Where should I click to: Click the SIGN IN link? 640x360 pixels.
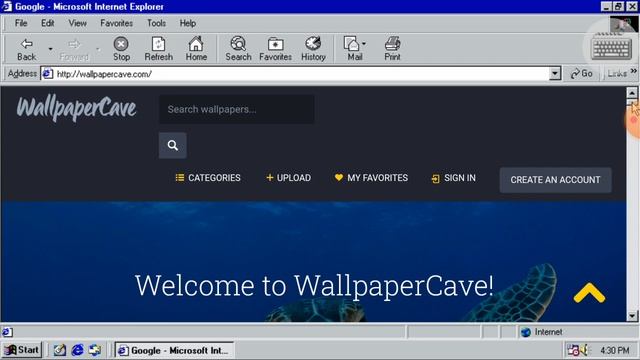(453, 178)
